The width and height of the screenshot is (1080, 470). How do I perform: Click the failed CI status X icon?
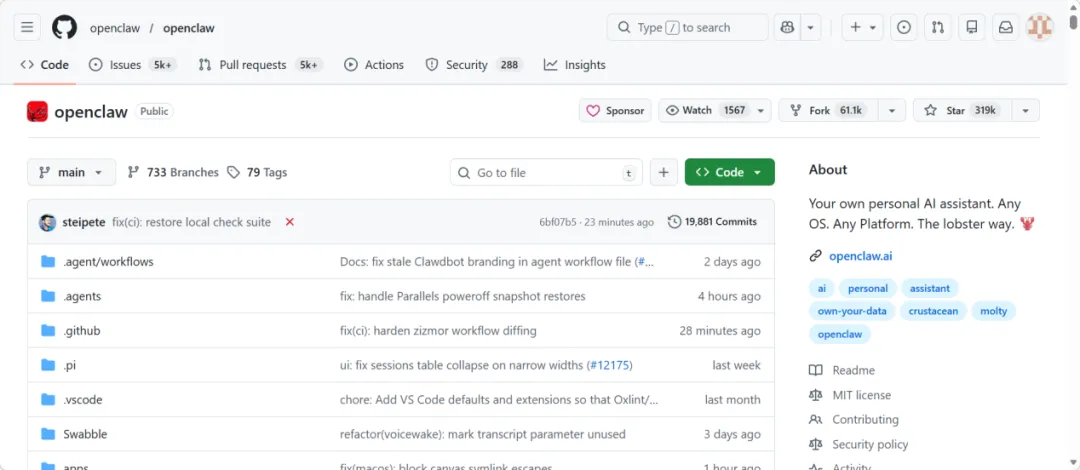click(290, 222)
